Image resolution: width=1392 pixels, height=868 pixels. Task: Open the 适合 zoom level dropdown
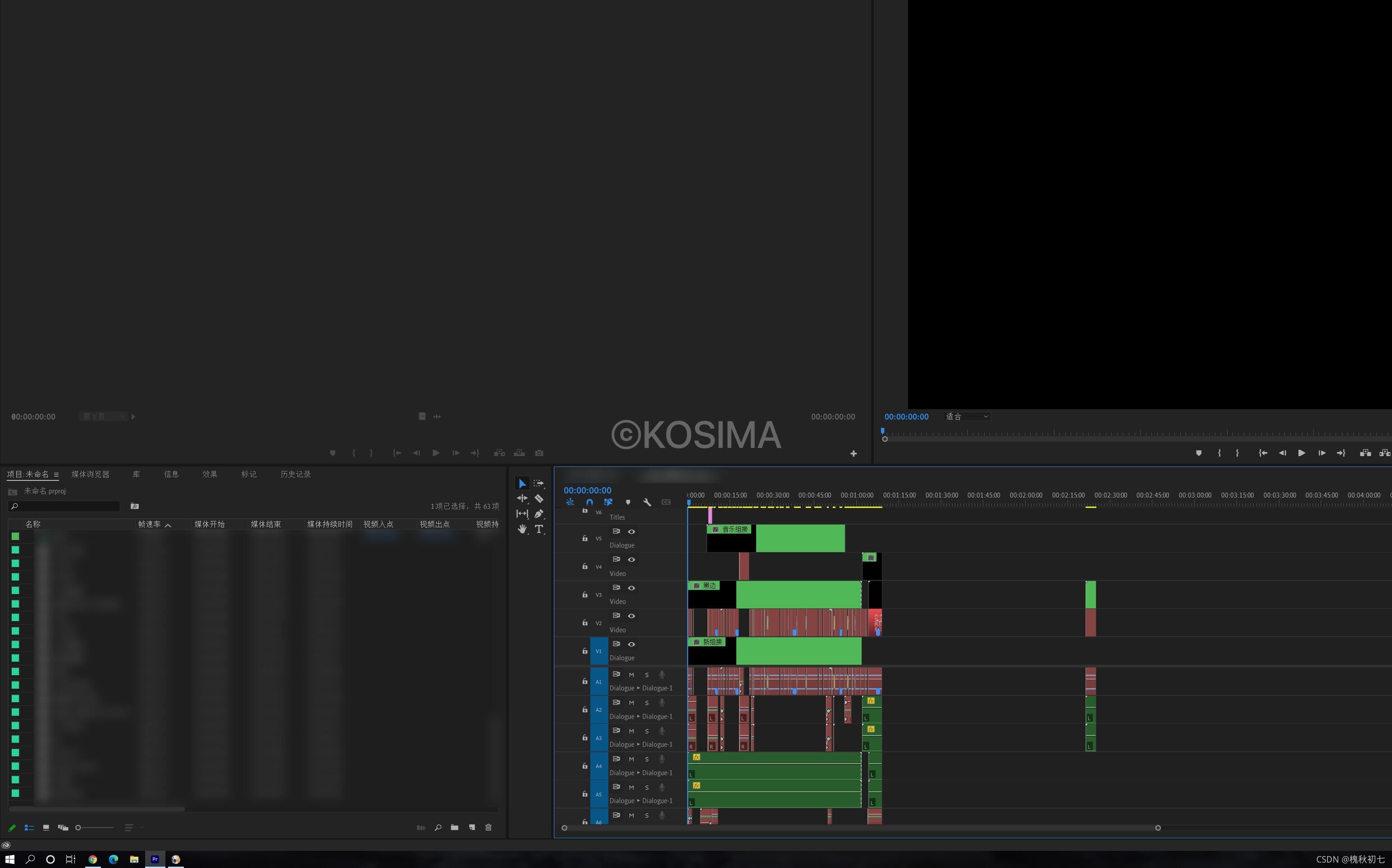point(967,417)
